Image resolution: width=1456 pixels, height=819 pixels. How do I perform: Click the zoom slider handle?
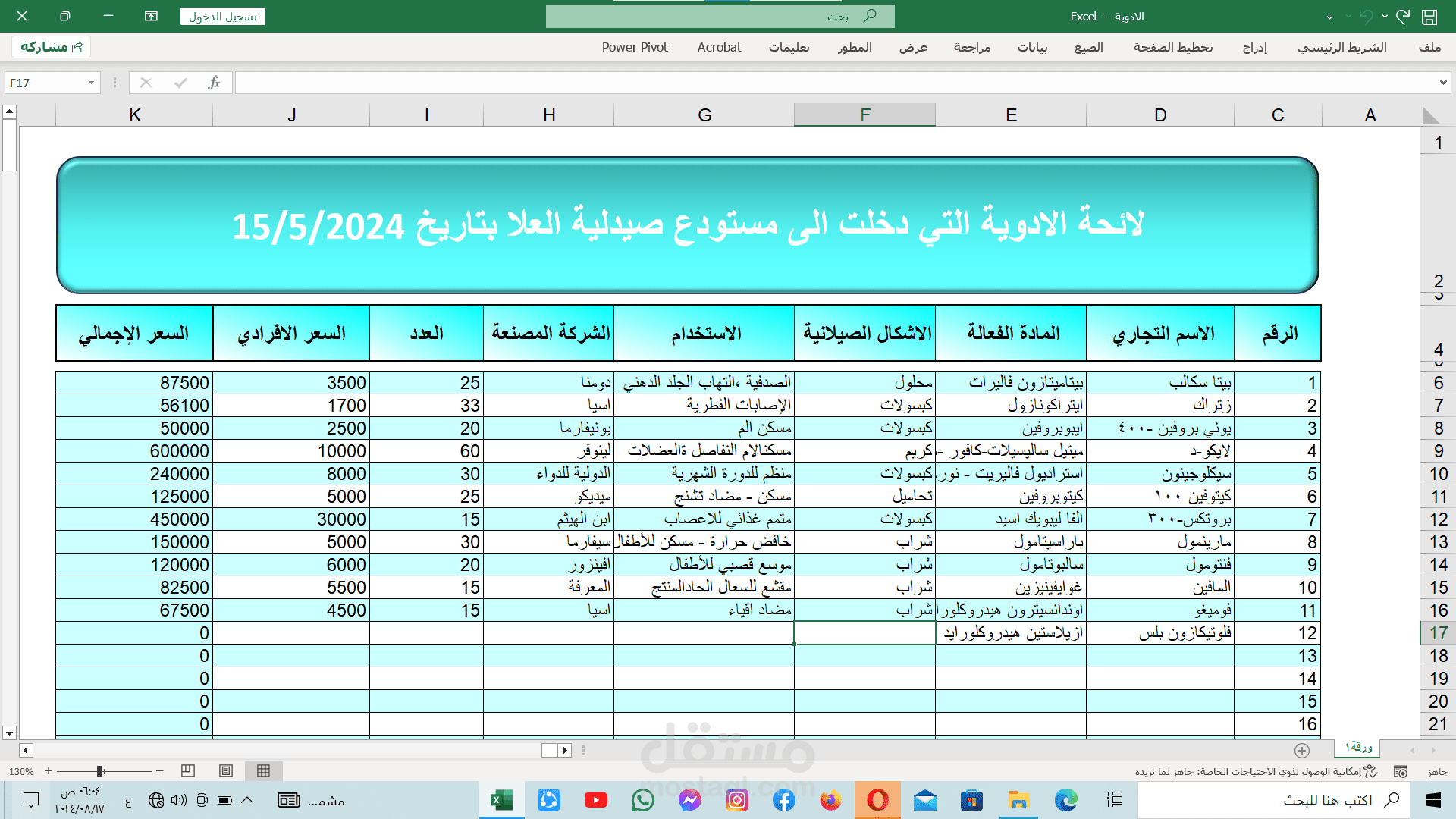click(x=99, y=771)
